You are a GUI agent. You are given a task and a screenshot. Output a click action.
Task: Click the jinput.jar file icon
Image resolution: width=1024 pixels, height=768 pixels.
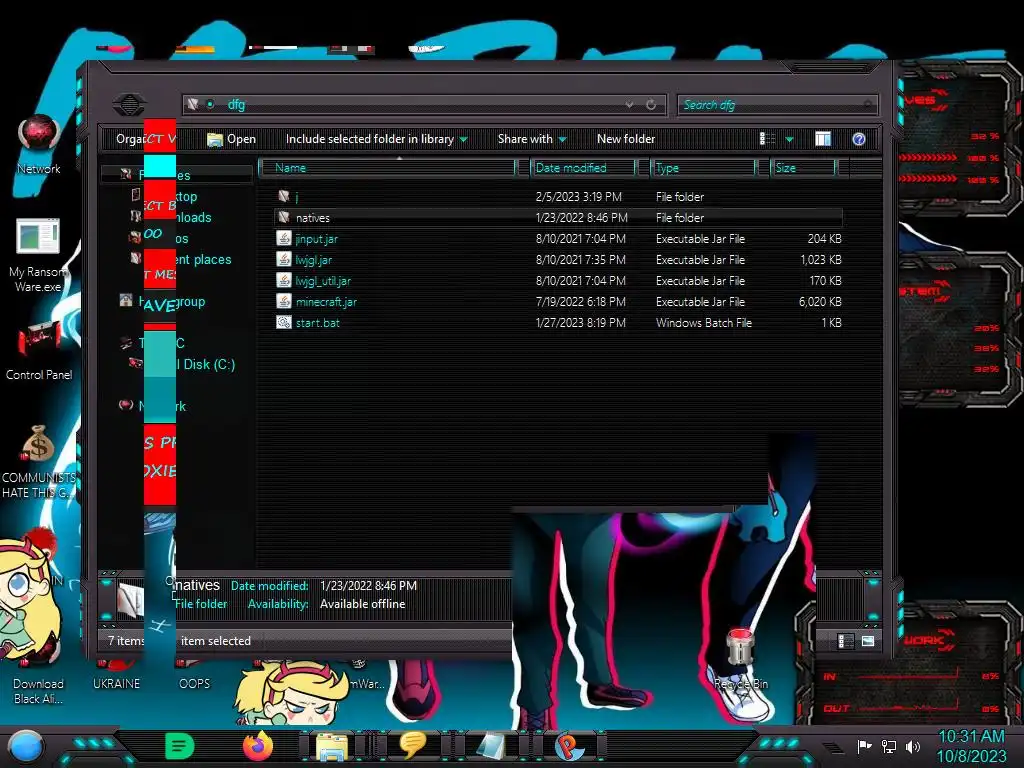283,238
